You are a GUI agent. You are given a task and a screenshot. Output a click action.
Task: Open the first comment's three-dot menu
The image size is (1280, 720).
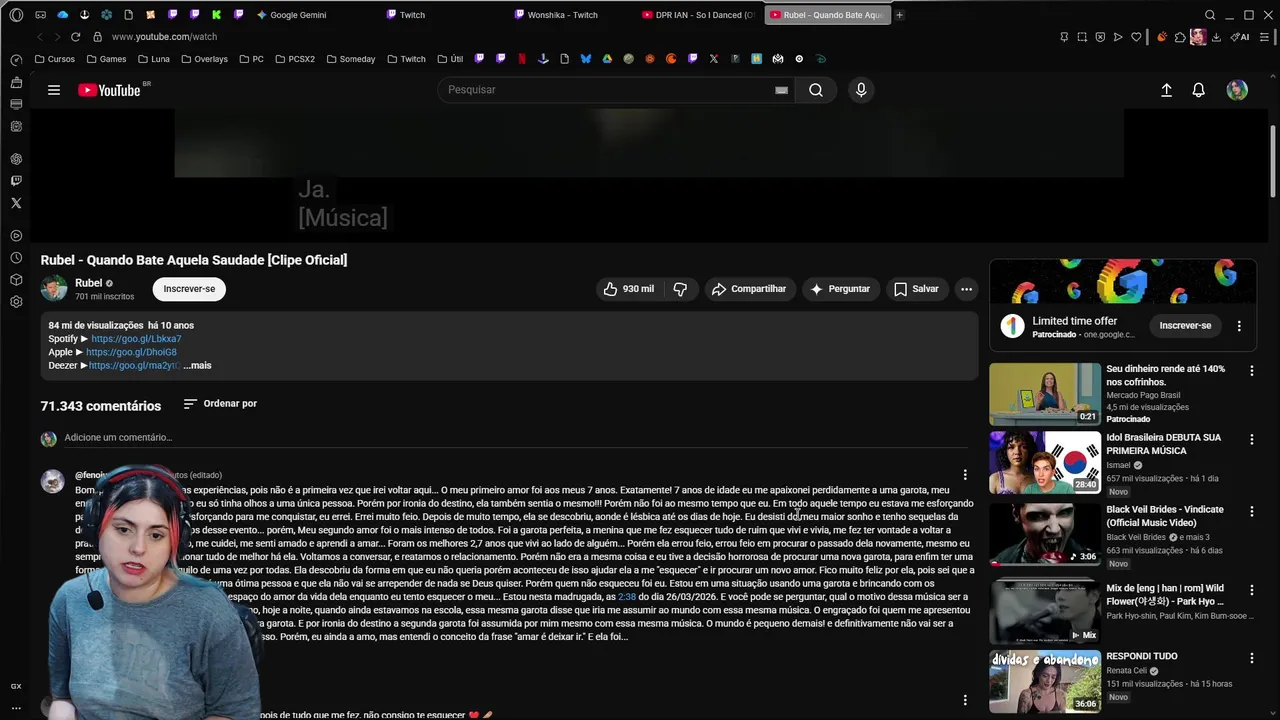click(965, 475)
